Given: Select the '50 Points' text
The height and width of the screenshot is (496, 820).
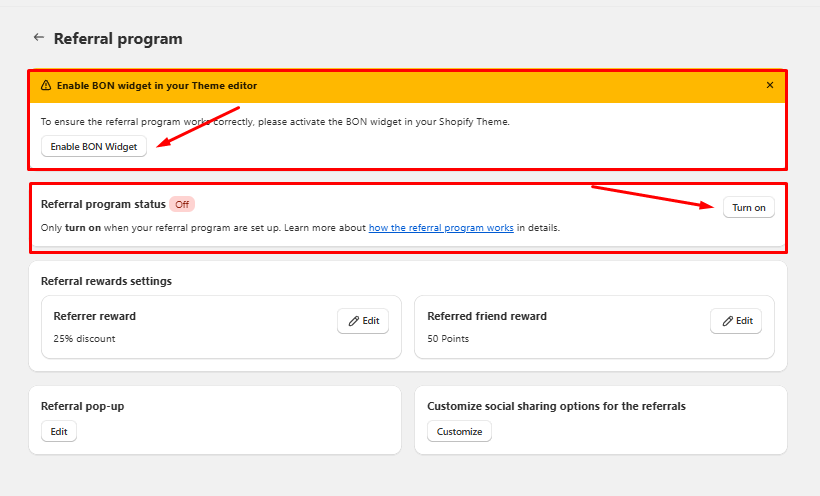Looking at the screenshot, I should click(x=448, y=339).
